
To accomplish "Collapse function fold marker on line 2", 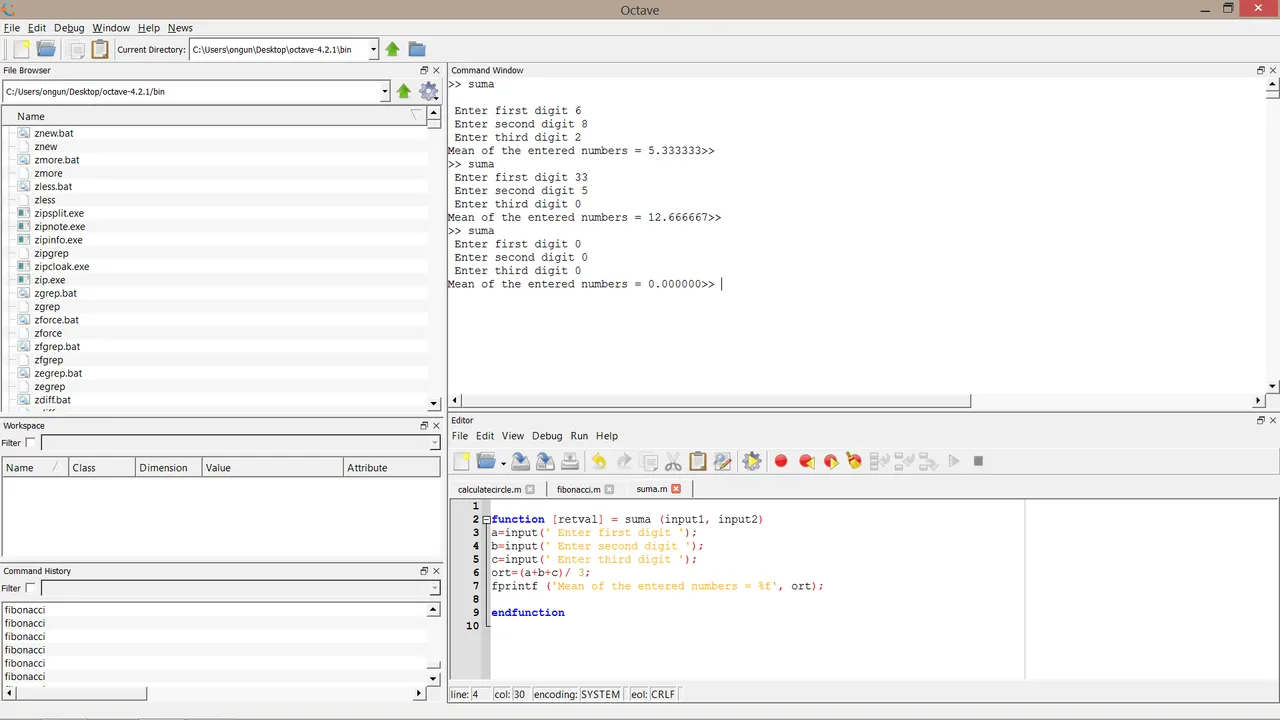I will [486, 520].
